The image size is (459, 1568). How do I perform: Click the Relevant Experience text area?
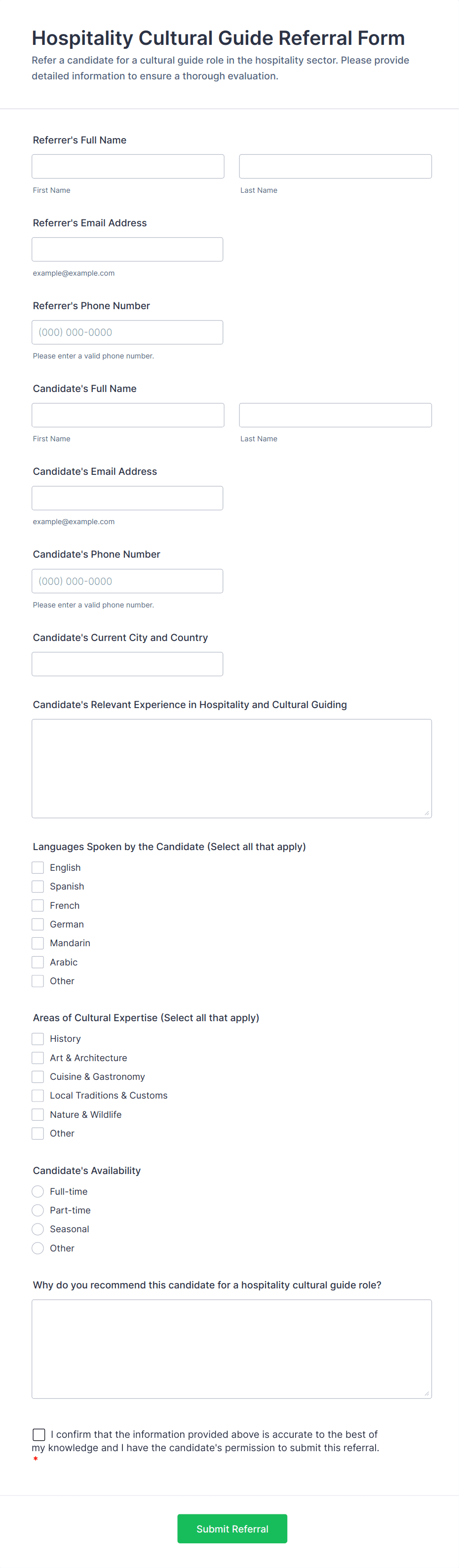tap(231, 769)
